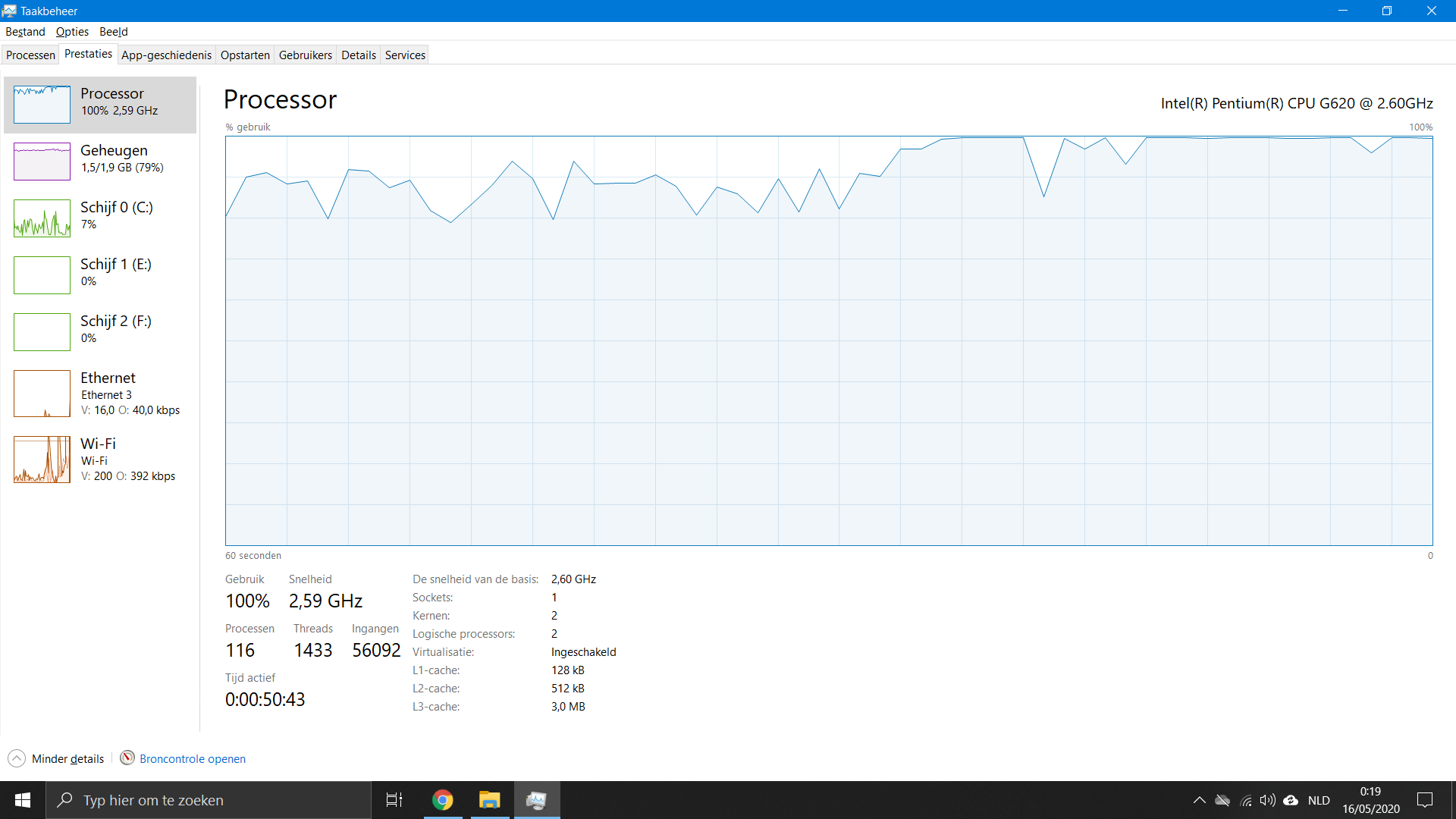Open the Opties menu

pos(72,32)
